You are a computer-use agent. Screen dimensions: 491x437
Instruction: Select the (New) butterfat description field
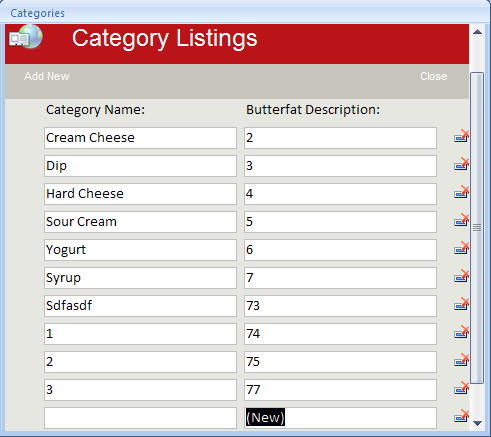tap(340, 418)
